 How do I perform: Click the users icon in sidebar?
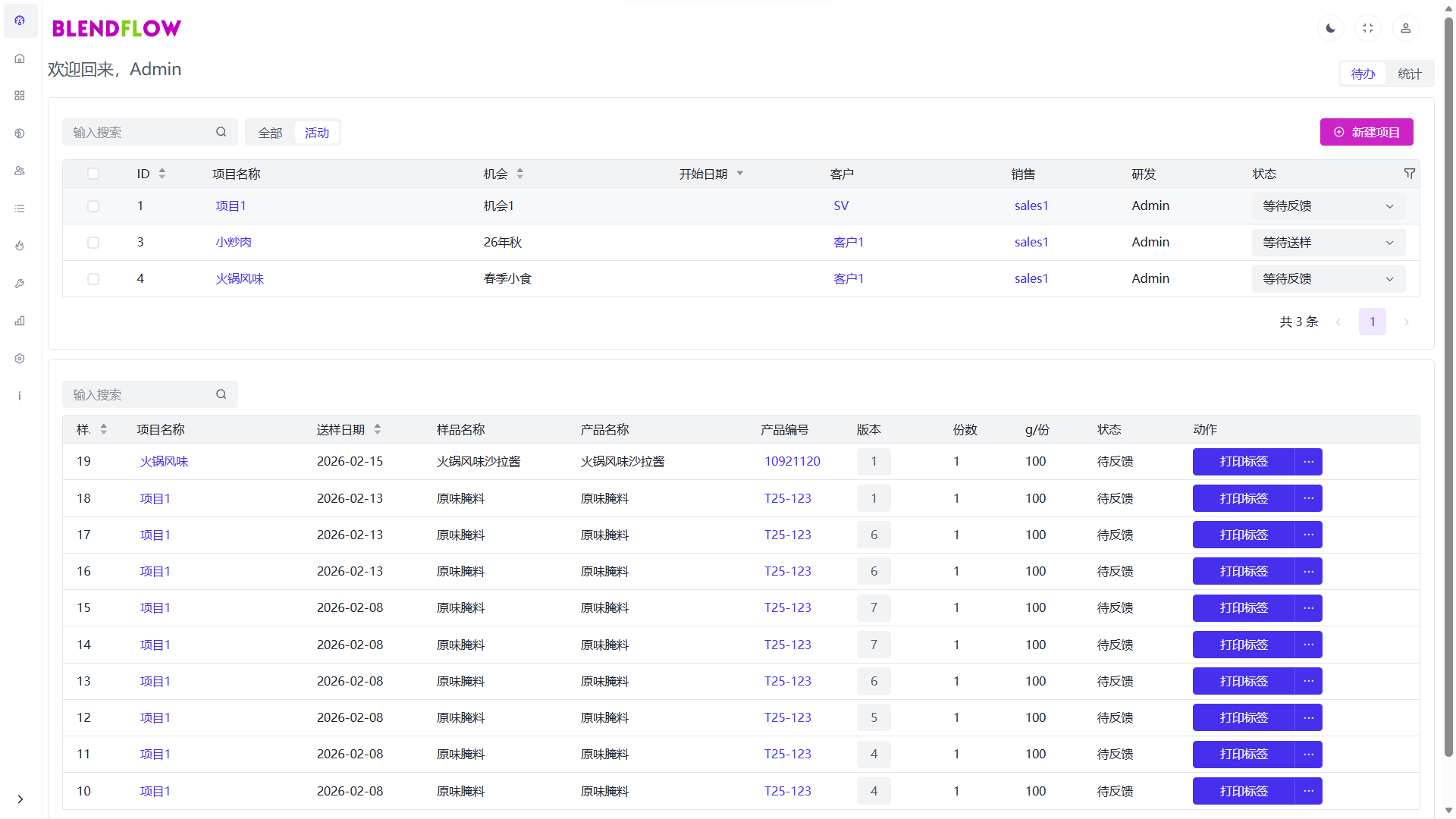coord(20,171)
